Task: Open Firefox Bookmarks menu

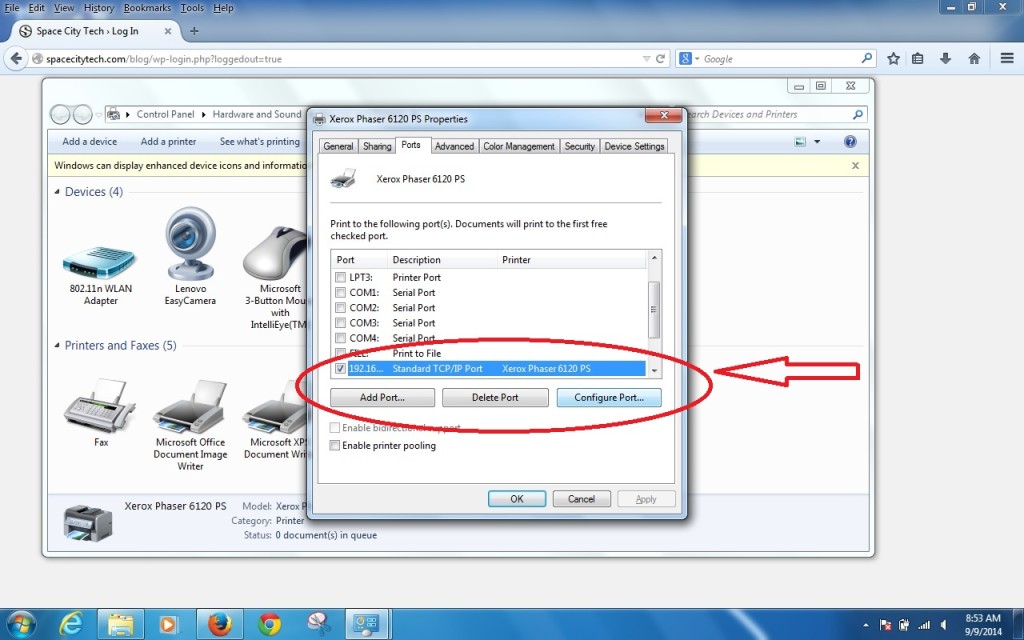Action: pyautogui.click(x=147, y=8)
